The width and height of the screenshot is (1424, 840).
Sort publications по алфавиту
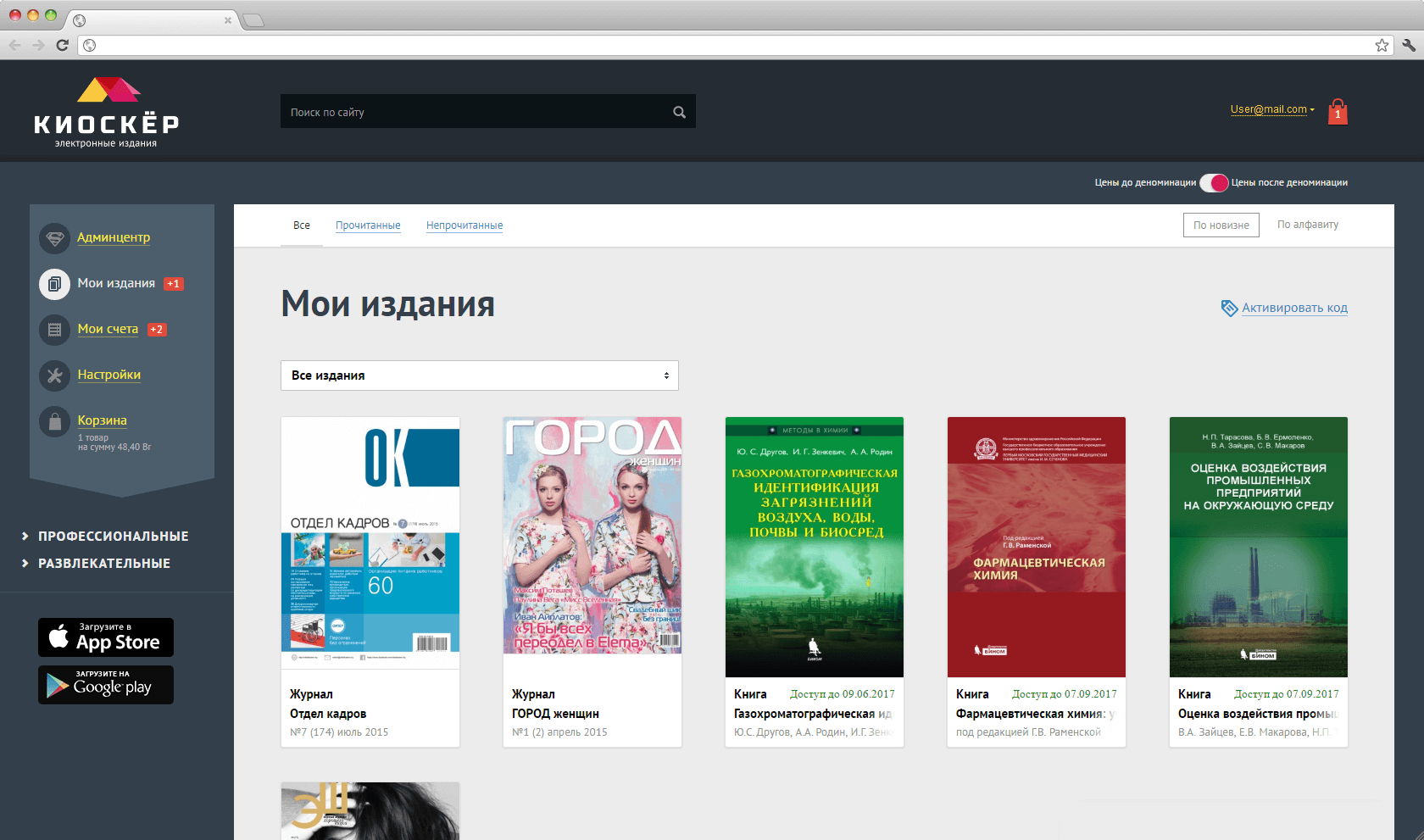pos(1307,225)
